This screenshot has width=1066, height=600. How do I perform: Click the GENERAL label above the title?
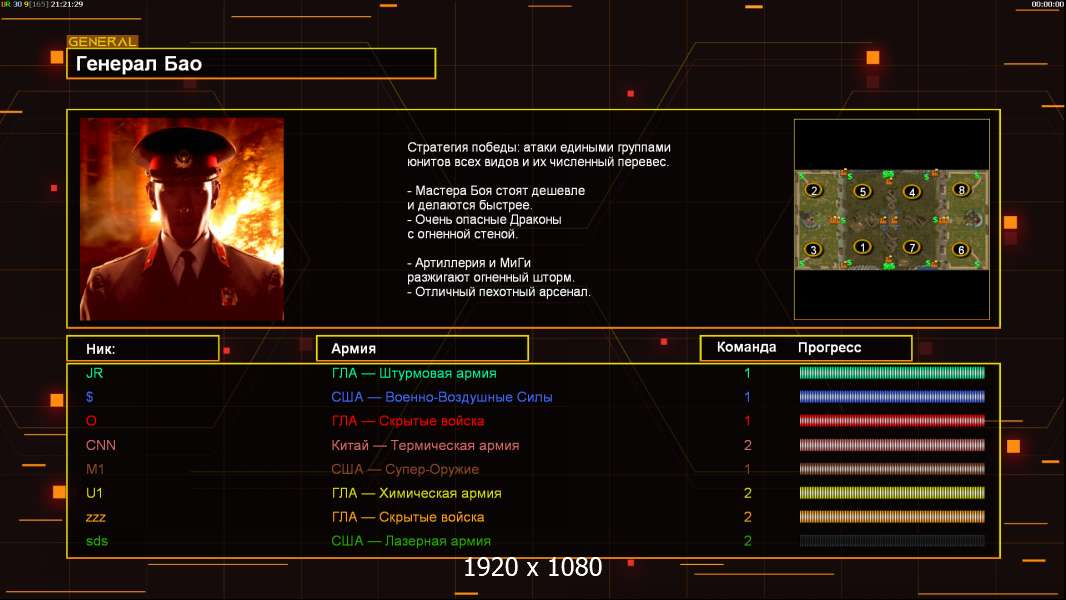pos(102,41)
